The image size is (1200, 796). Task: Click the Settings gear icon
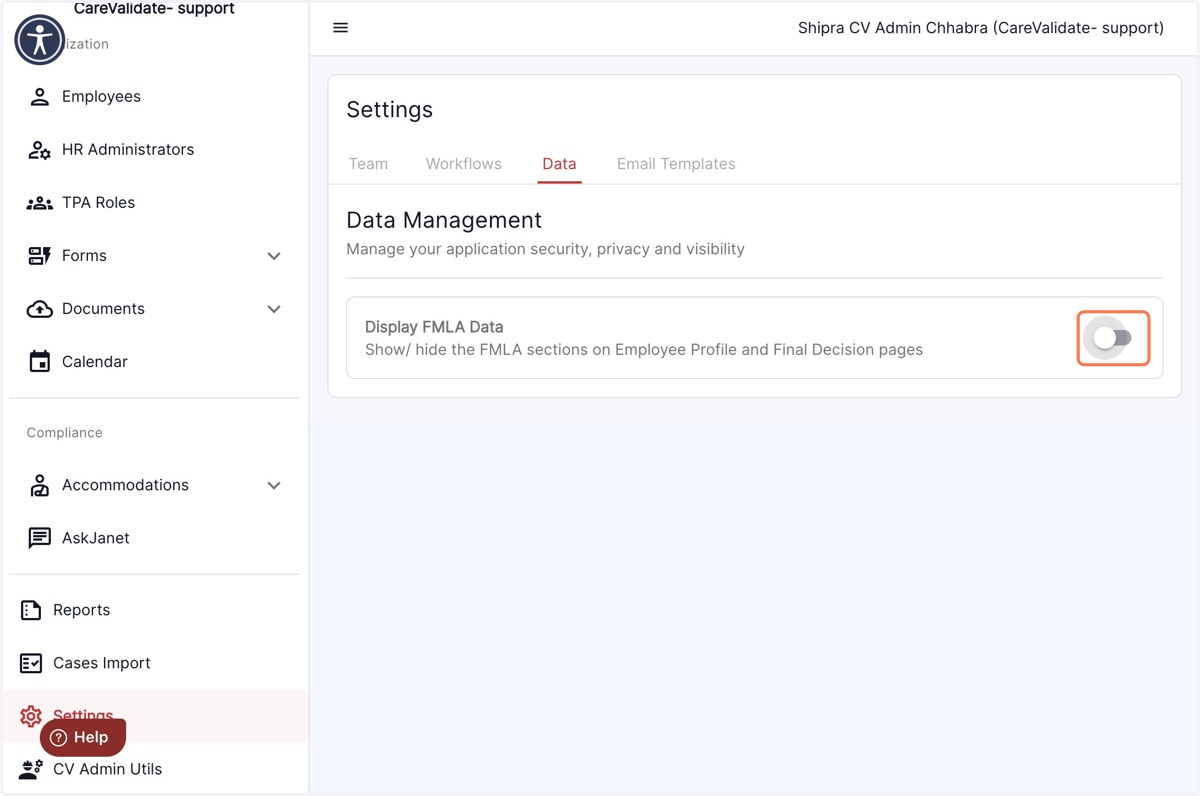[x=31, y=716]
